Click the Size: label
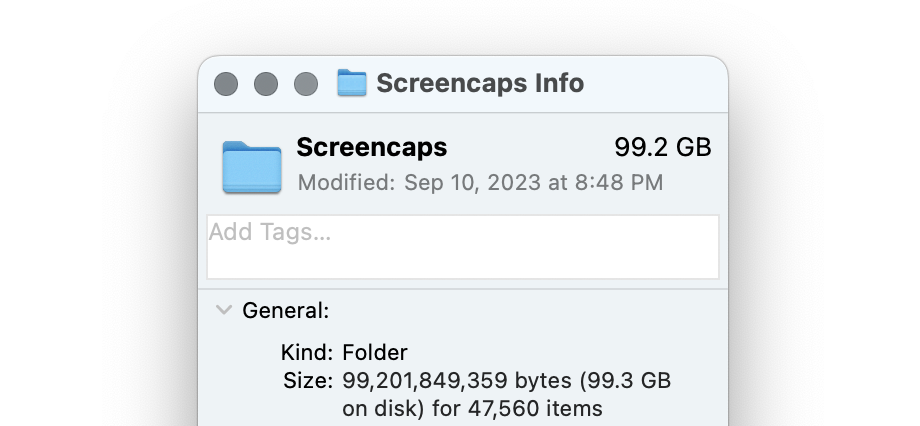This screenshot has width=920, height=426. click(309, 380)
